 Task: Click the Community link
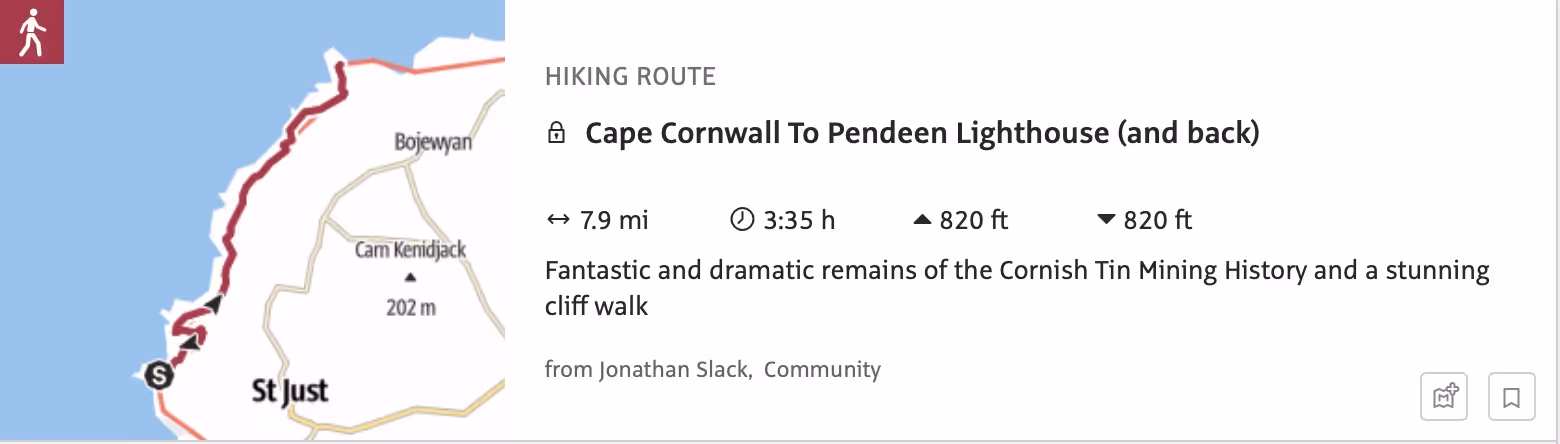(x=822, y=370)
